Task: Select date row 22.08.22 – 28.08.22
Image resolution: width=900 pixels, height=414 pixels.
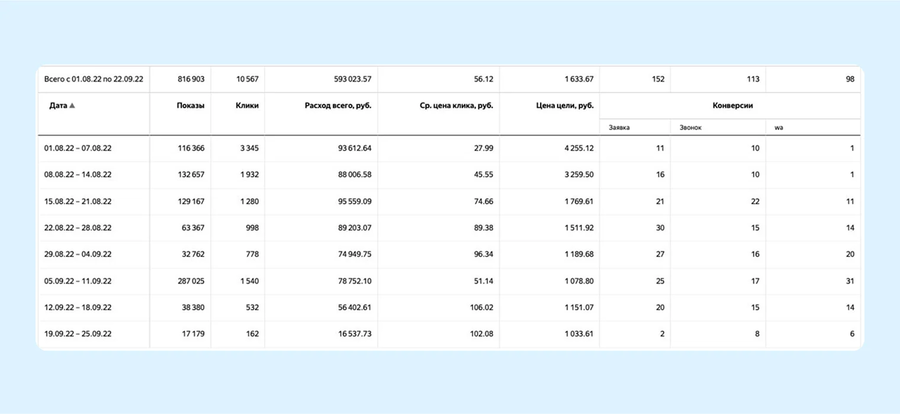Action: (77, 228)
